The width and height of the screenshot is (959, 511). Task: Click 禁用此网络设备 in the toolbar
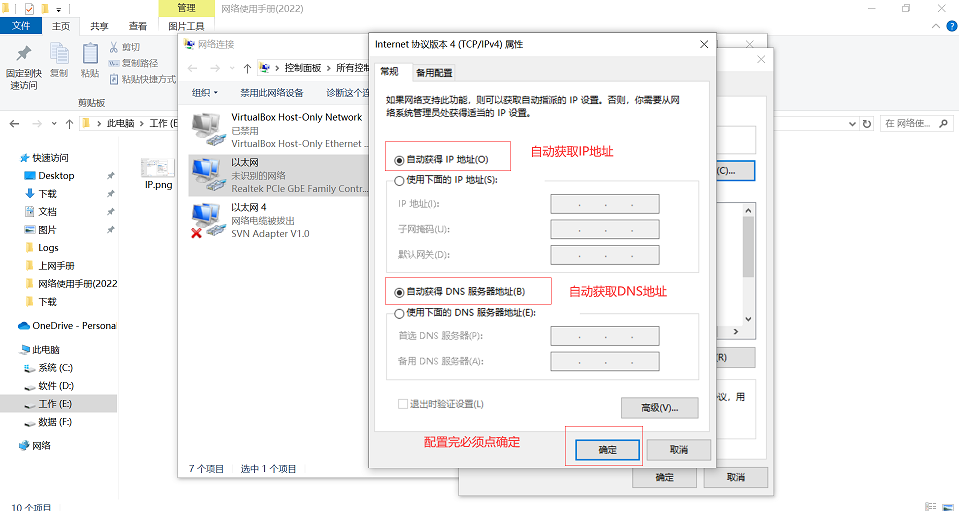coord(271,93)
